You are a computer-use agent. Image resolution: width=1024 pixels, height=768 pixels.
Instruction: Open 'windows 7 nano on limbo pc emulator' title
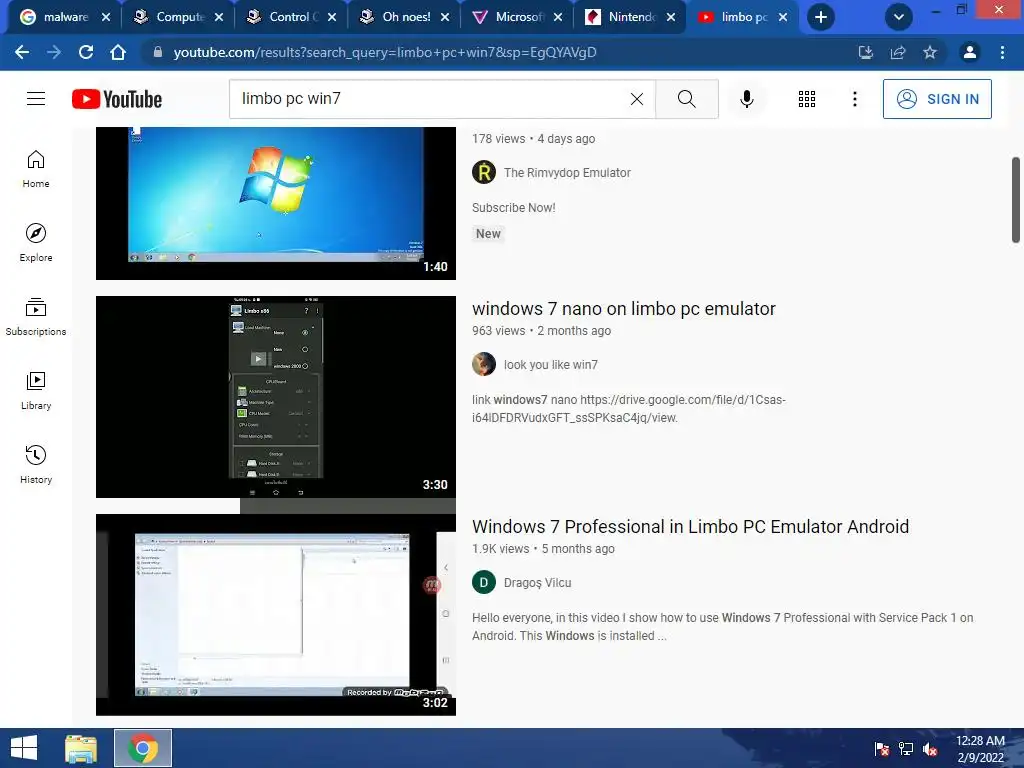click(x=624, y=308)
